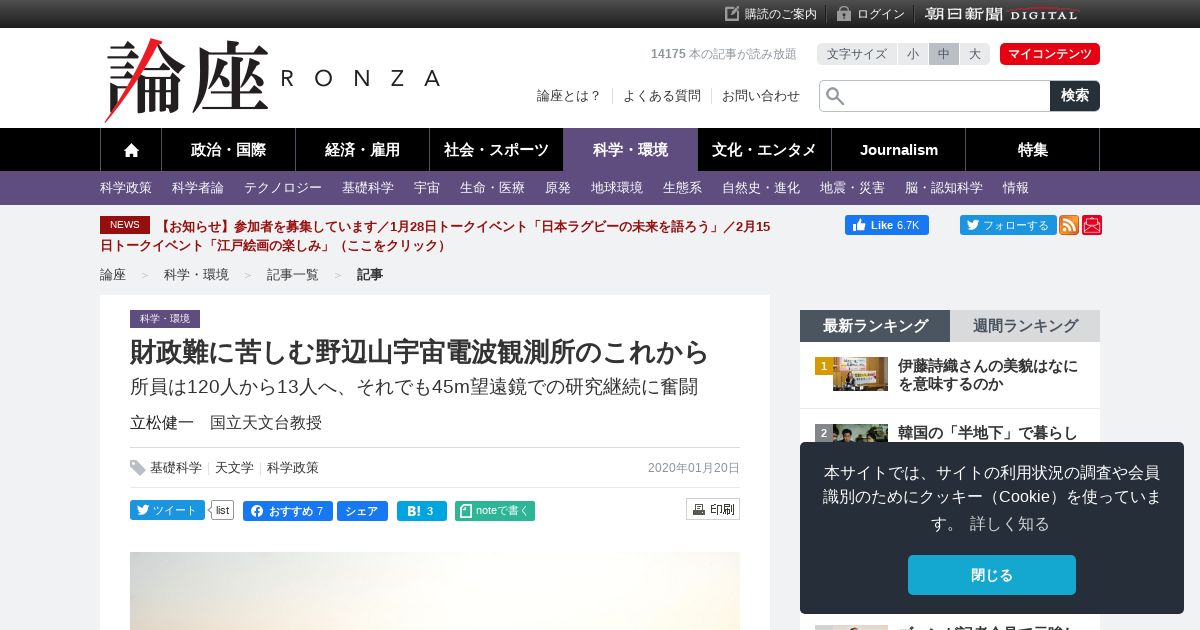
Task: Open the 情報 subcategory
Action: point(1016,188)
